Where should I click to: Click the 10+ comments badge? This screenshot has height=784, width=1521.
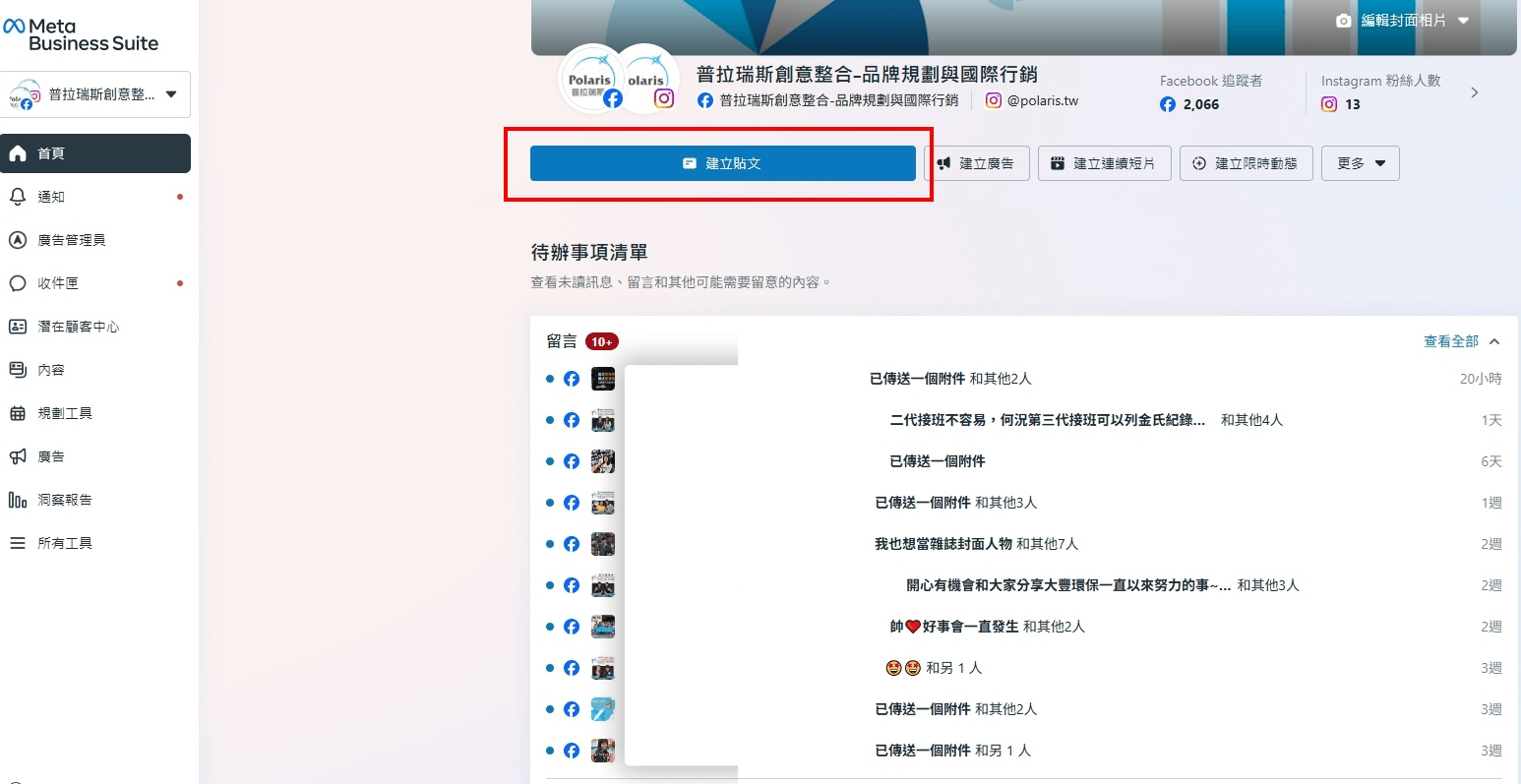pyautogui.click(x=601, y=341)
